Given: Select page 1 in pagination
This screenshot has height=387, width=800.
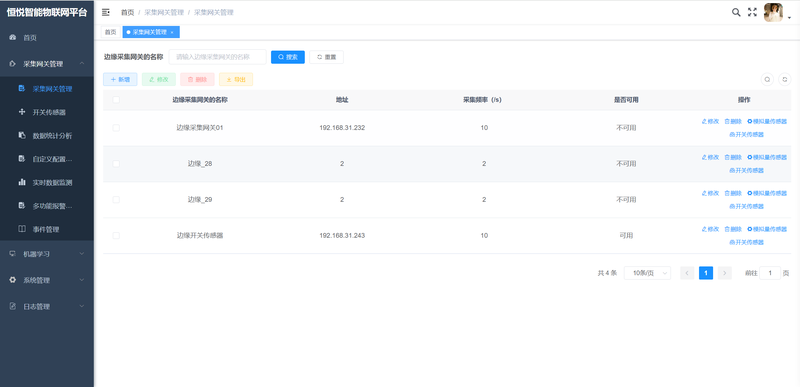Looking at the screenshot, I should [706, 273].
